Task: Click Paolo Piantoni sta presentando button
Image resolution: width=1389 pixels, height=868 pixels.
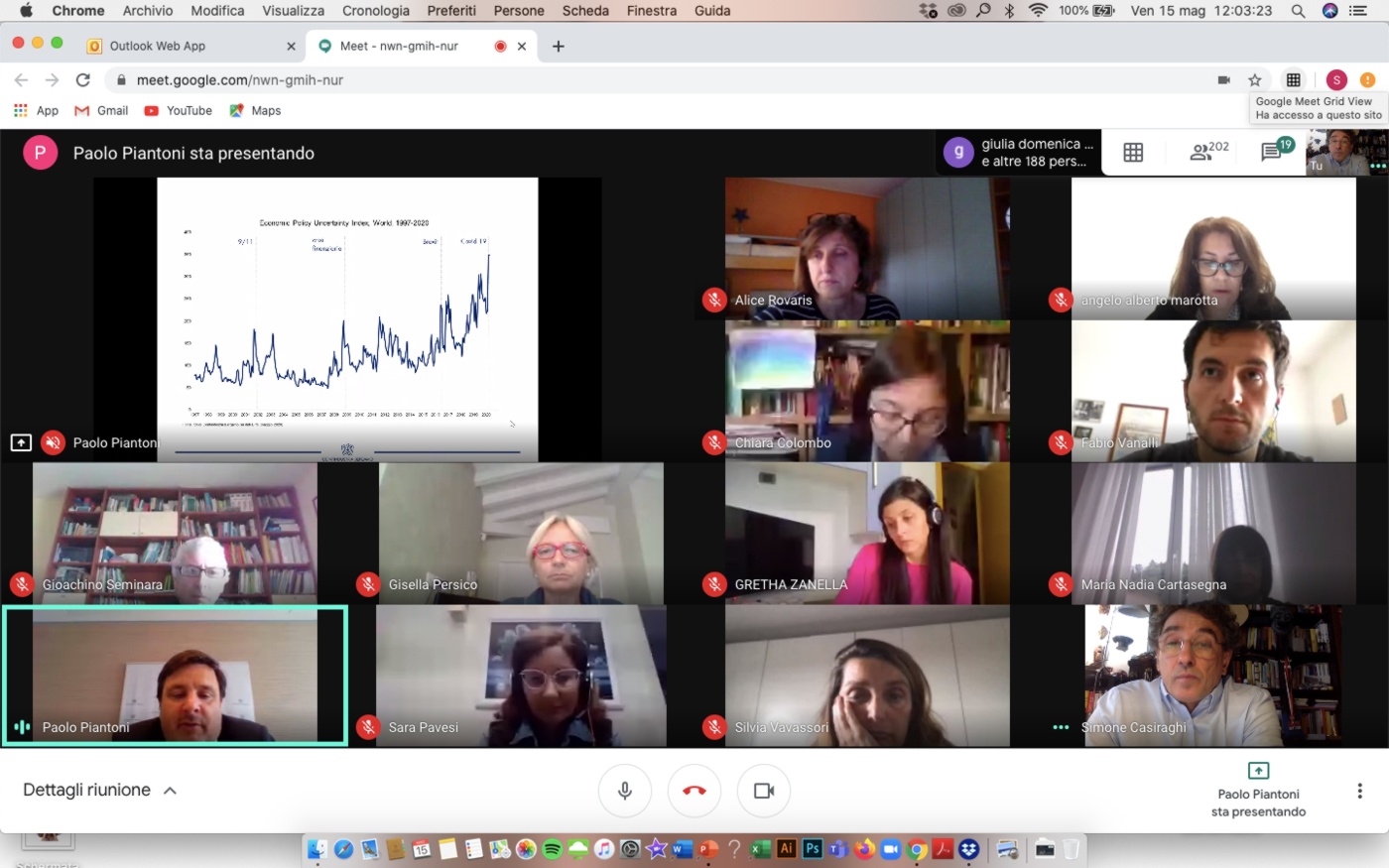Action: click(x=1258, y=790)
